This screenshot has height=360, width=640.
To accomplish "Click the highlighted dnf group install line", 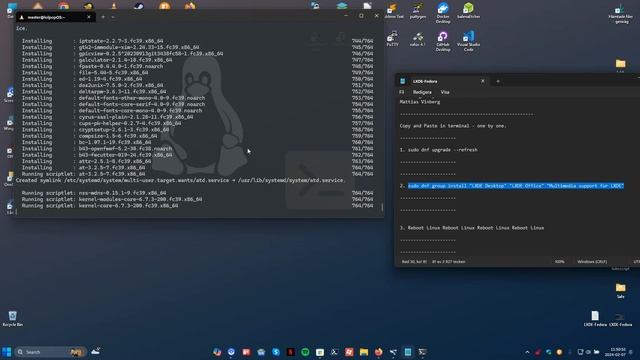I will 516,186.
